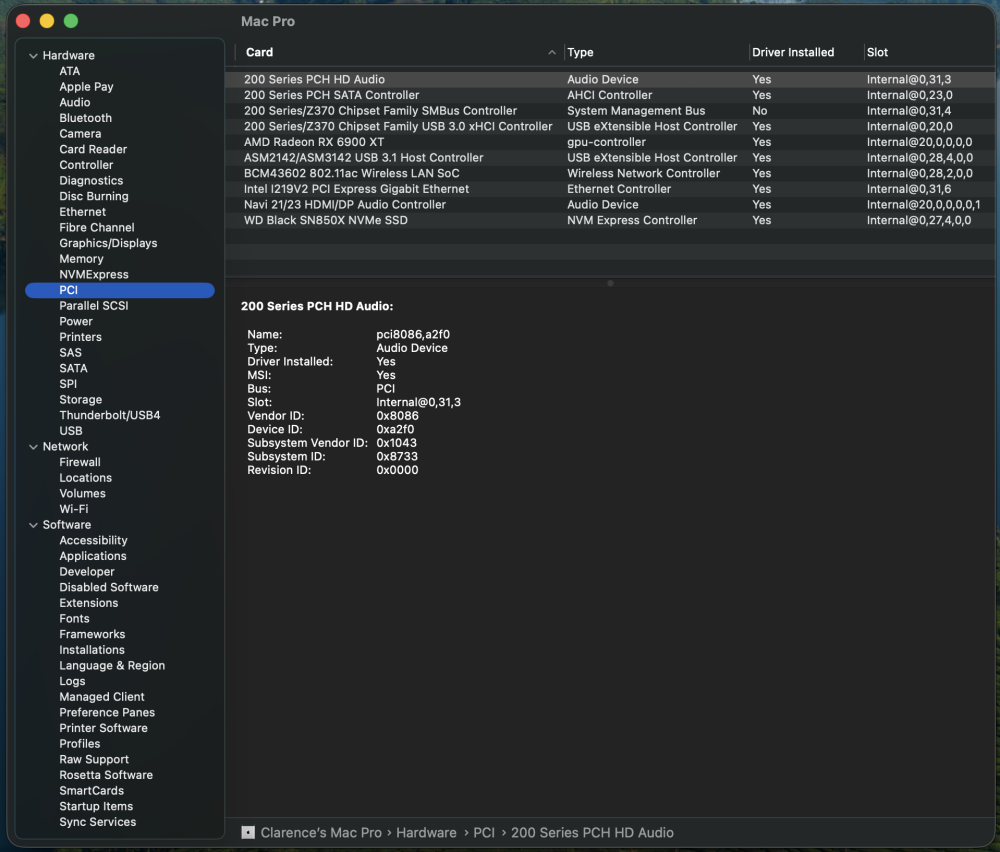Open Graphics/Displays category
This screenshot has width=1000, height=852.
tap(108, 243)
